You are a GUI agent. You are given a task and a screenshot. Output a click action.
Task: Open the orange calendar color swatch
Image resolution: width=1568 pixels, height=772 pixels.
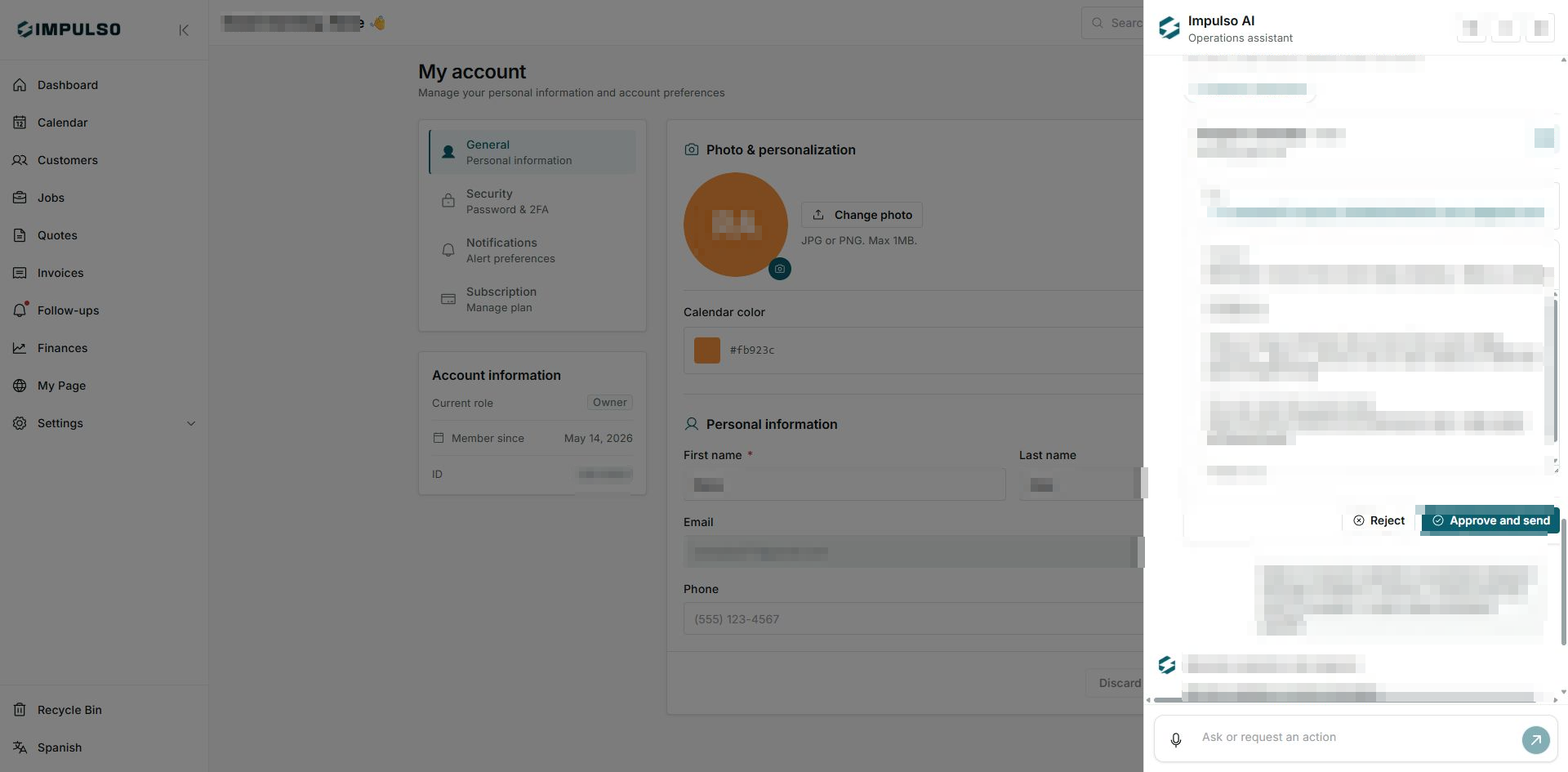(x=707, y=350)
